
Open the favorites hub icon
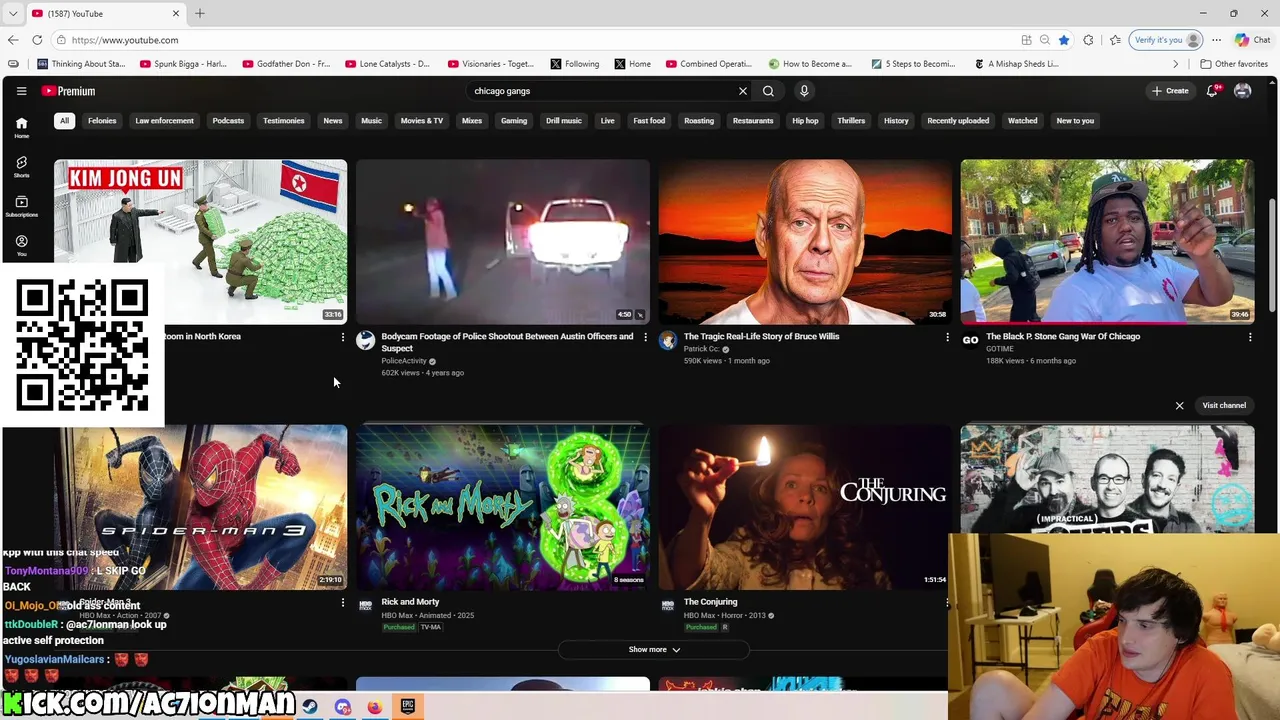(1115, 40)
